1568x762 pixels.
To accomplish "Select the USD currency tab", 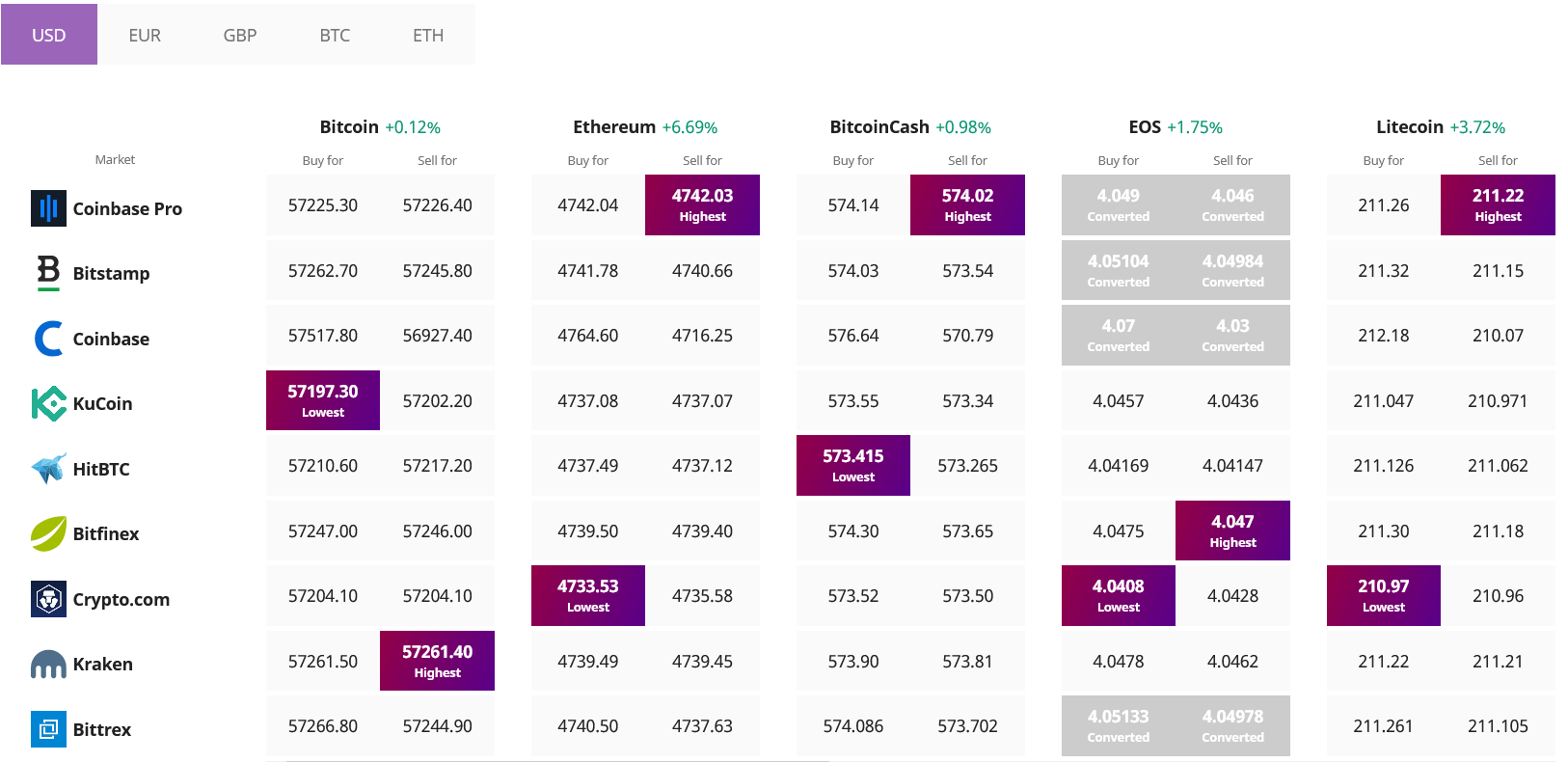I will pos(49,35).
